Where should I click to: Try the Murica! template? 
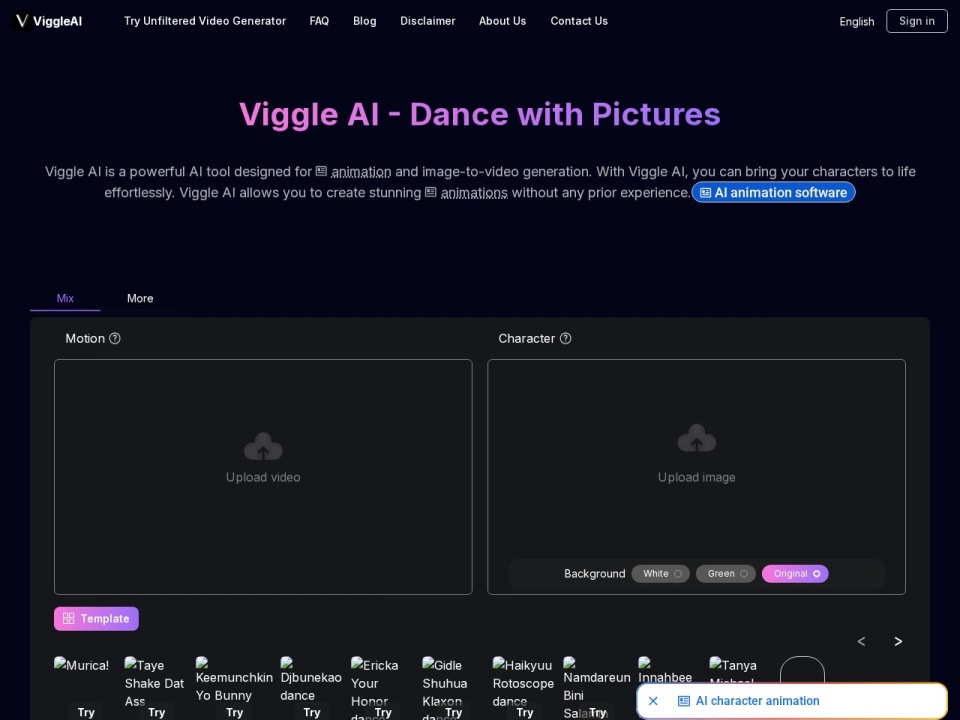(x=86, y=712)
